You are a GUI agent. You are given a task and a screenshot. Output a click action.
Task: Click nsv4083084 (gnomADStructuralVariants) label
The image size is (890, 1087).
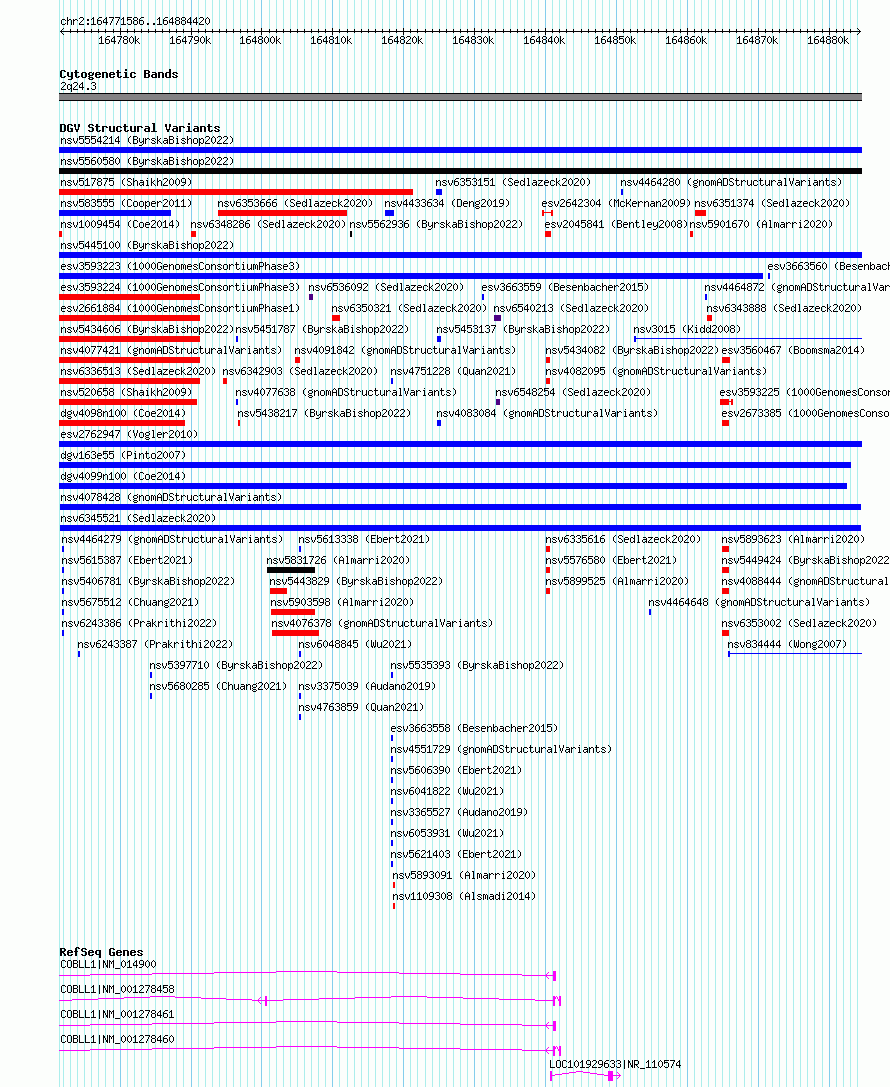[x=547, y=413]
